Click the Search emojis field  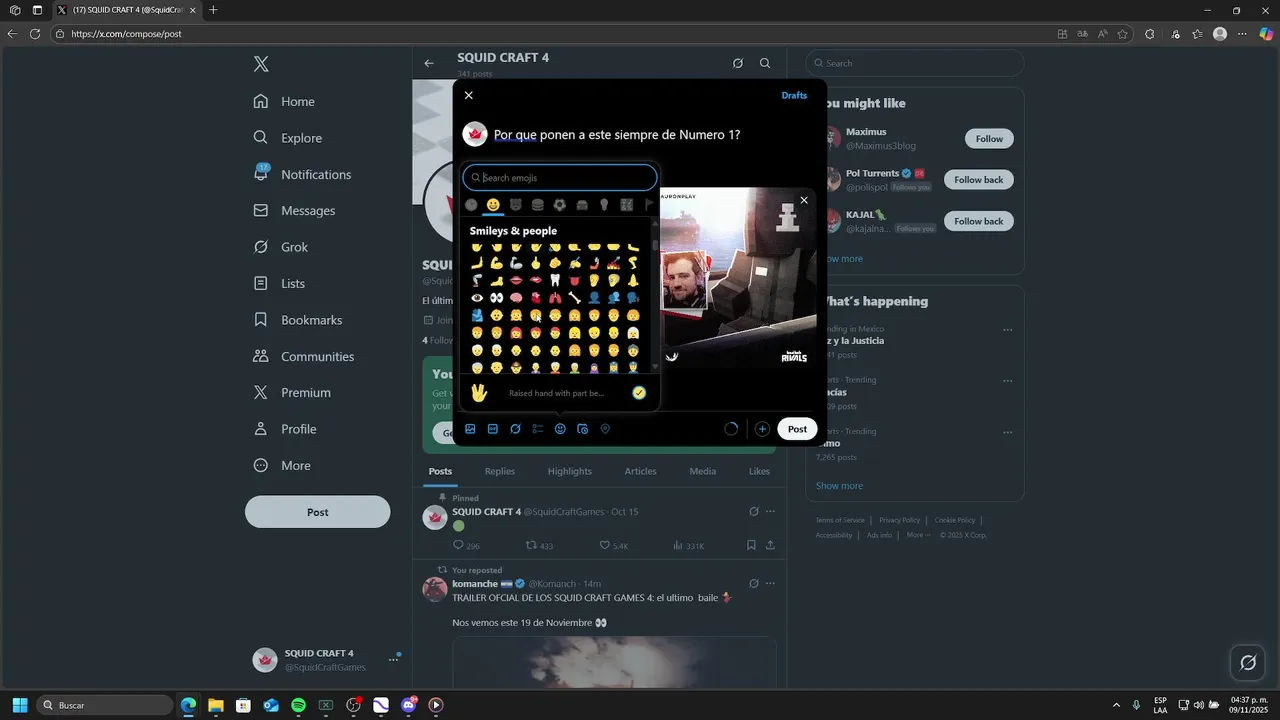tap(560, 178)
